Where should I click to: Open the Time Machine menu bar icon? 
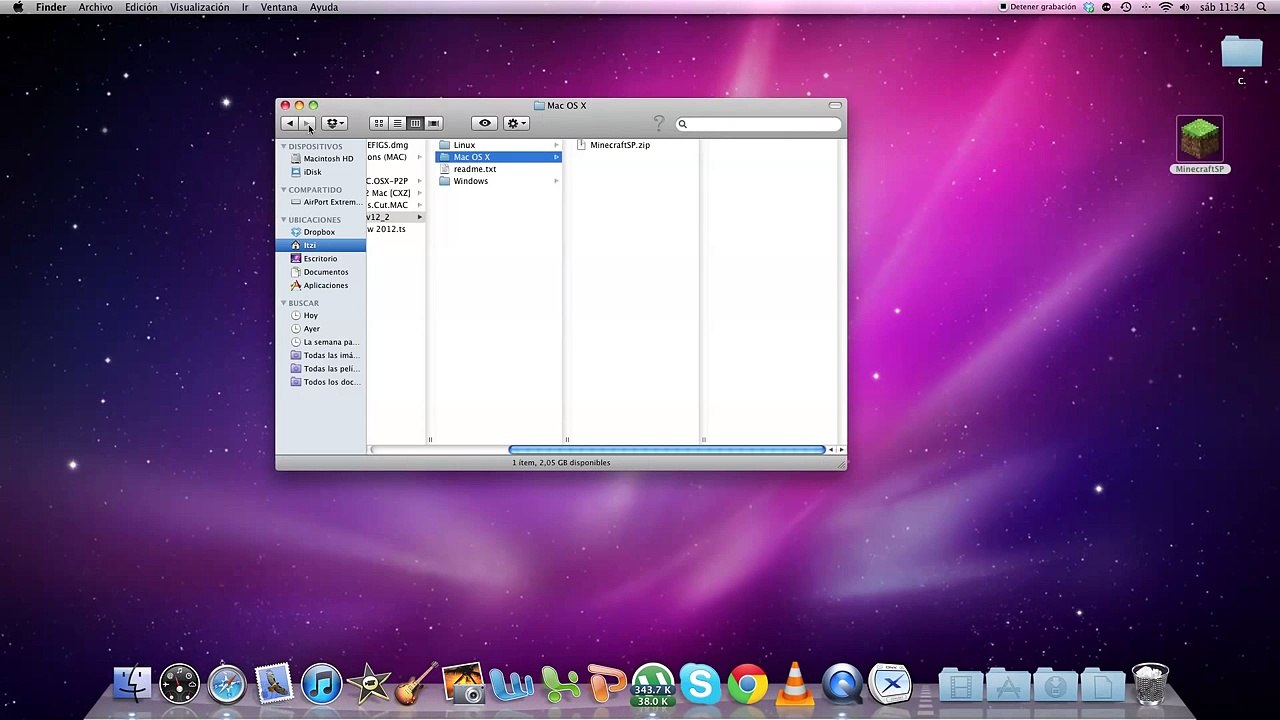pos(1126,7)
